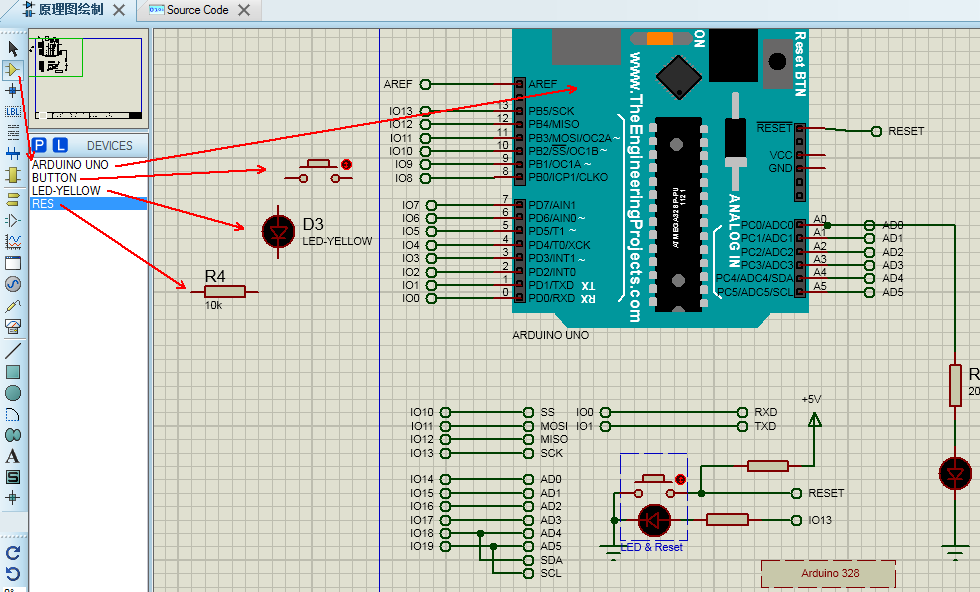Select BUTTON in device list
Screen dimensions: 980x592
coord(88,178)
